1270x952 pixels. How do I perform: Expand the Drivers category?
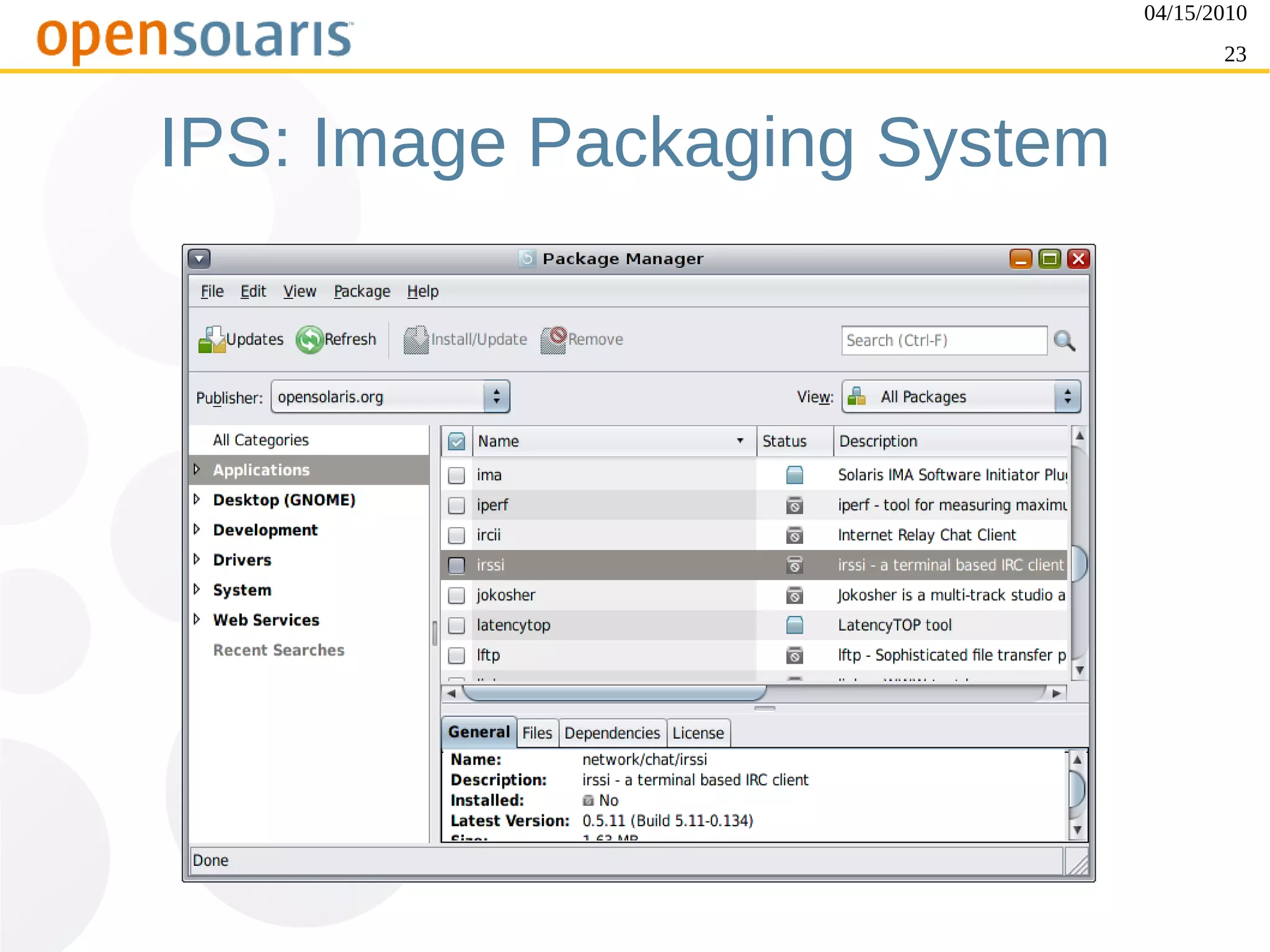click(x=197, y=559)
